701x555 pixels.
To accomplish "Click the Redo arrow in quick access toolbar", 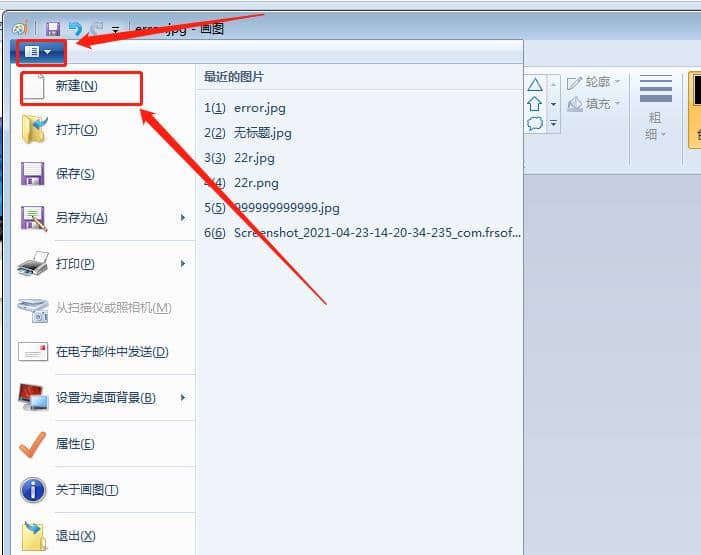I will (x=97, y=29).
